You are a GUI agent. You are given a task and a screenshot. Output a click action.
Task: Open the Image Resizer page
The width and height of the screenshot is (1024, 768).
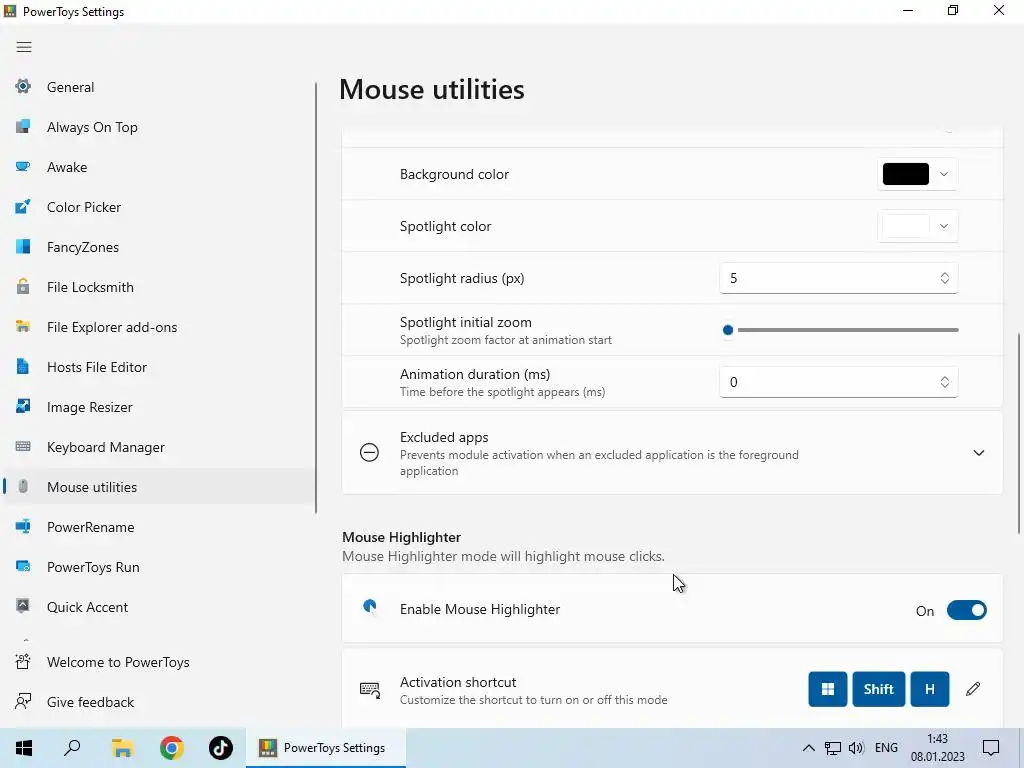[x=160, y=407]
